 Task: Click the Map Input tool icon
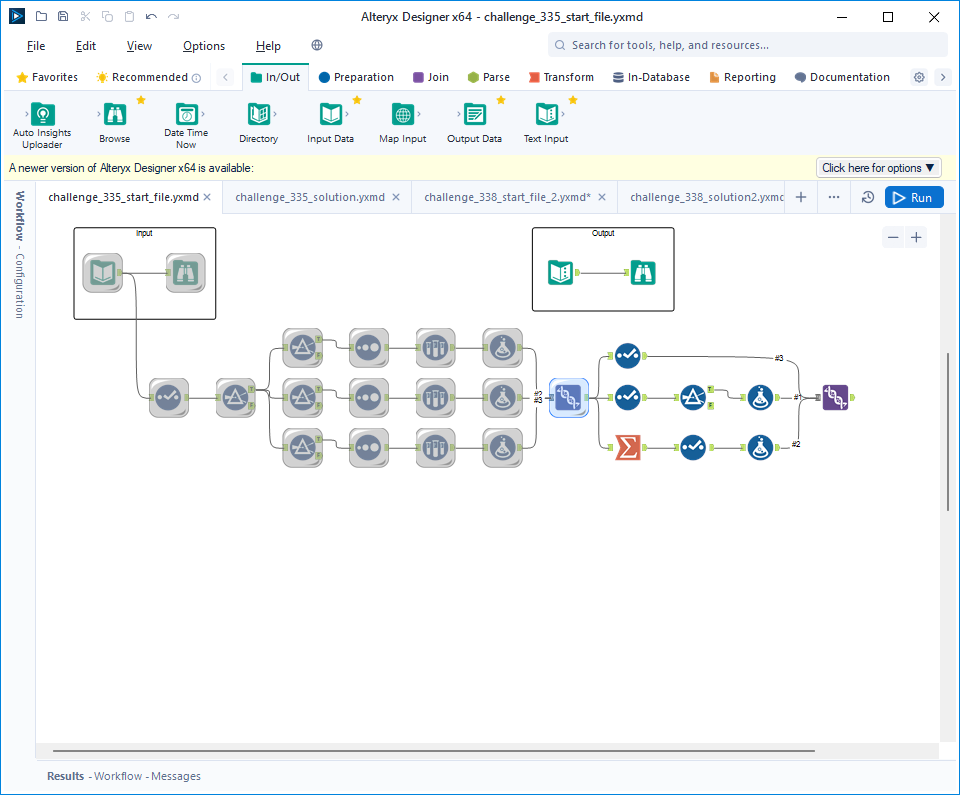click(x=402, y=114)
